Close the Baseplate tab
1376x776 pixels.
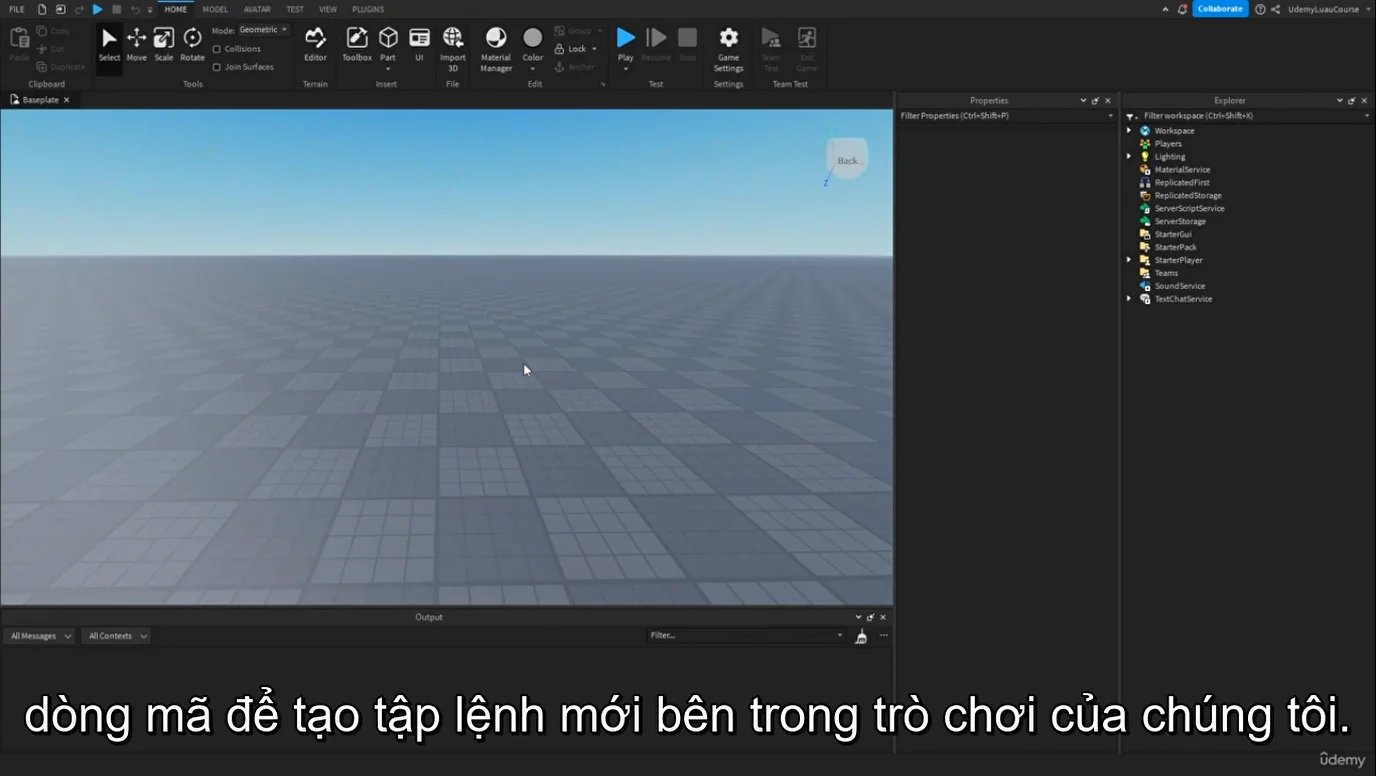pyautogui.click(x=67, y=100)
